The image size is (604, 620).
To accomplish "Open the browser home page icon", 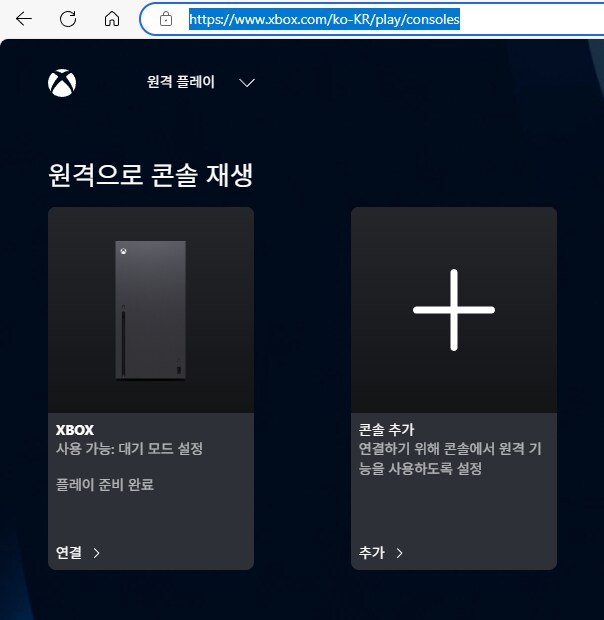I will click(x=112, y=19).
